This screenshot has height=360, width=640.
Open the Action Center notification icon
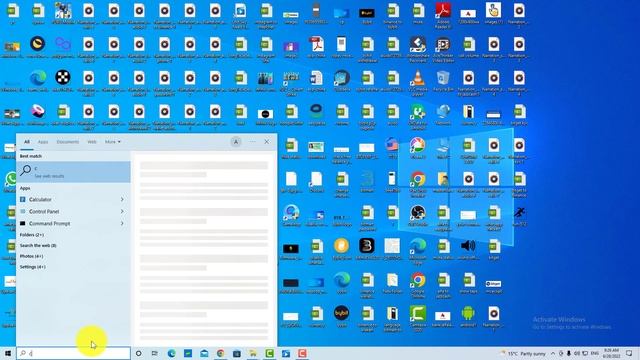point(629,353)
